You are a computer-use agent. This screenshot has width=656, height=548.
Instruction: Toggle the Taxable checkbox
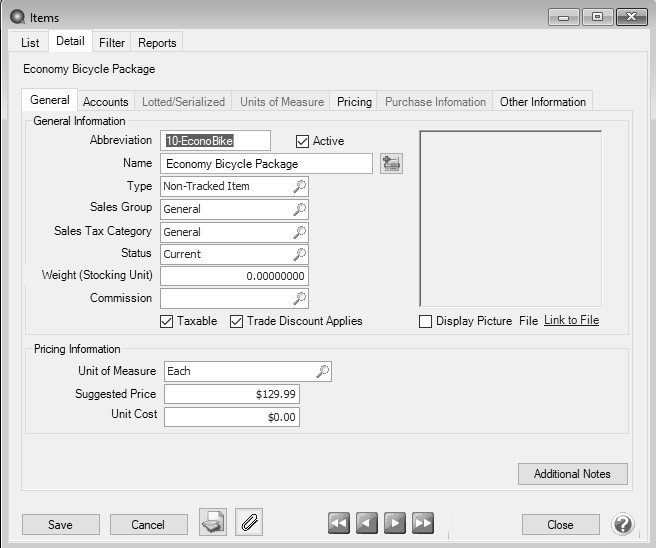coord(167,321)
